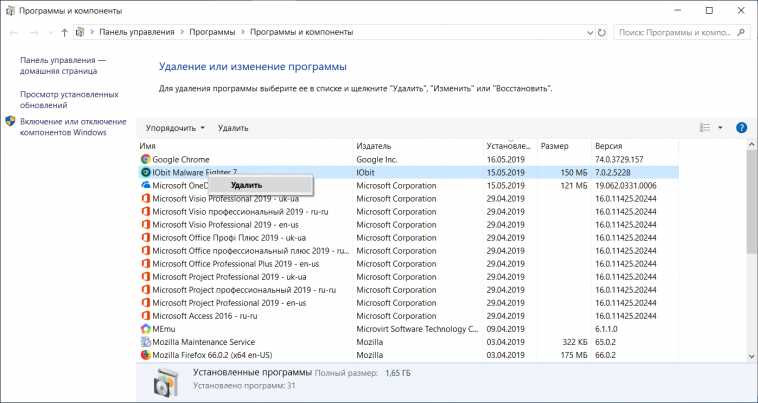Screen dimensions: 758x403
Task: Click the title bar Programs icon
Action: [x=10, y=10]
